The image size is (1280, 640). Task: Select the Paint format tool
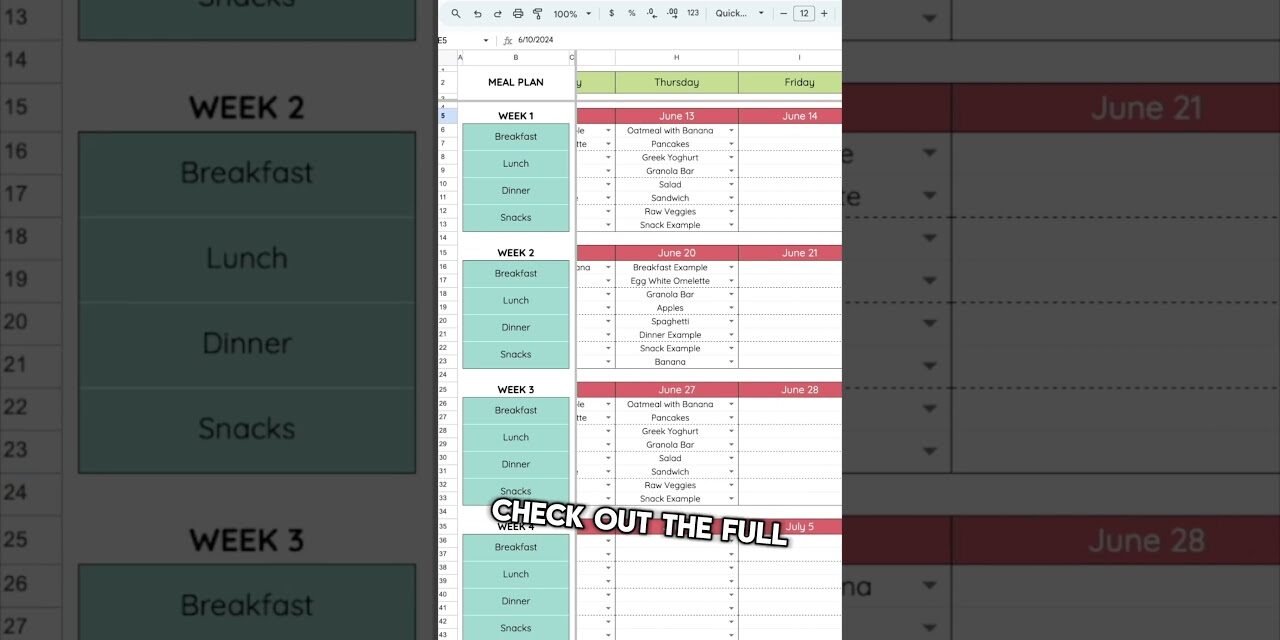[537, 13]
